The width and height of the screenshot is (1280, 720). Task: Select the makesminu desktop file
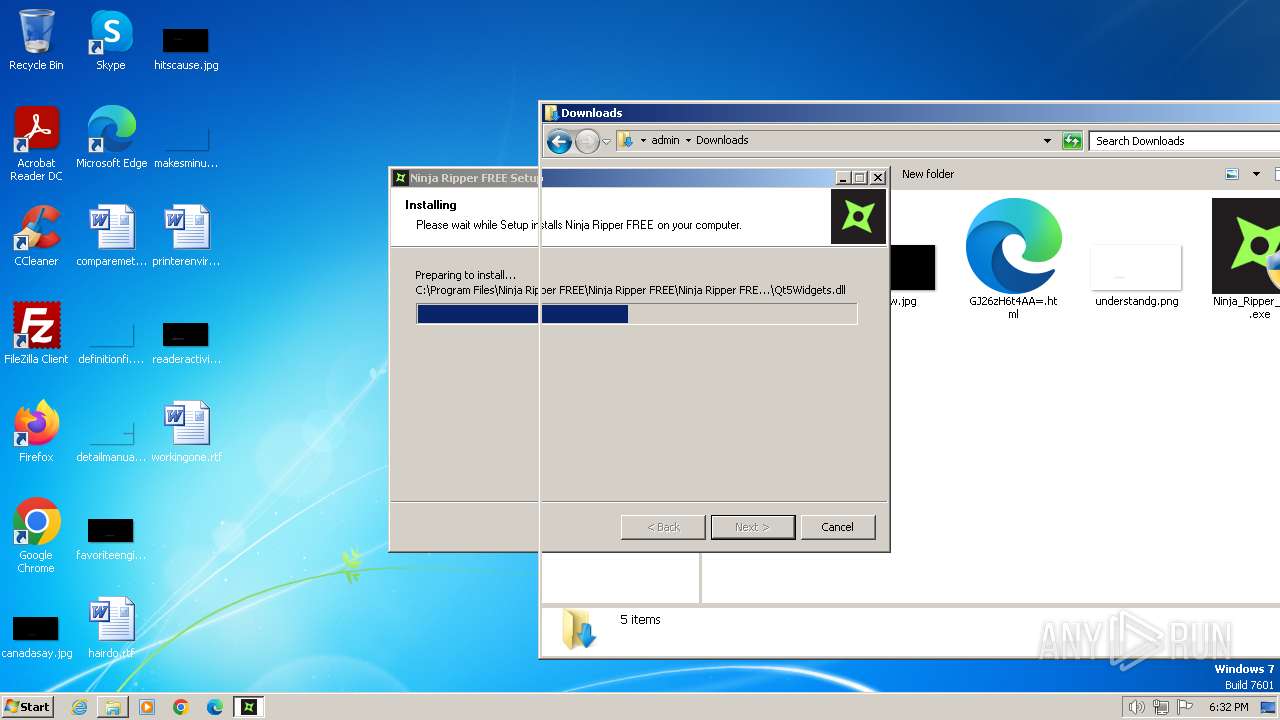tap(186, 146)
